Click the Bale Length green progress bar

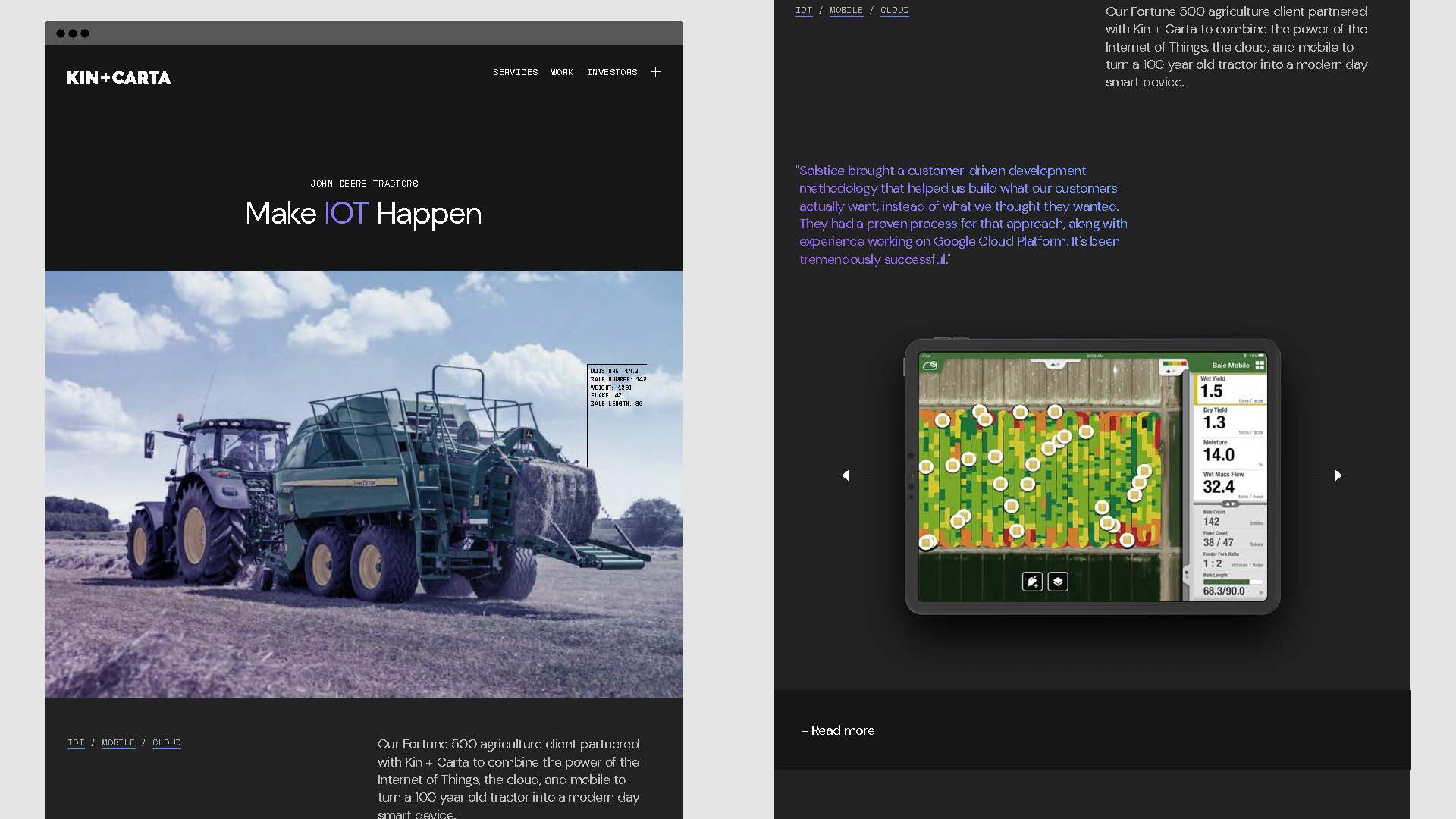[1232, 582]
